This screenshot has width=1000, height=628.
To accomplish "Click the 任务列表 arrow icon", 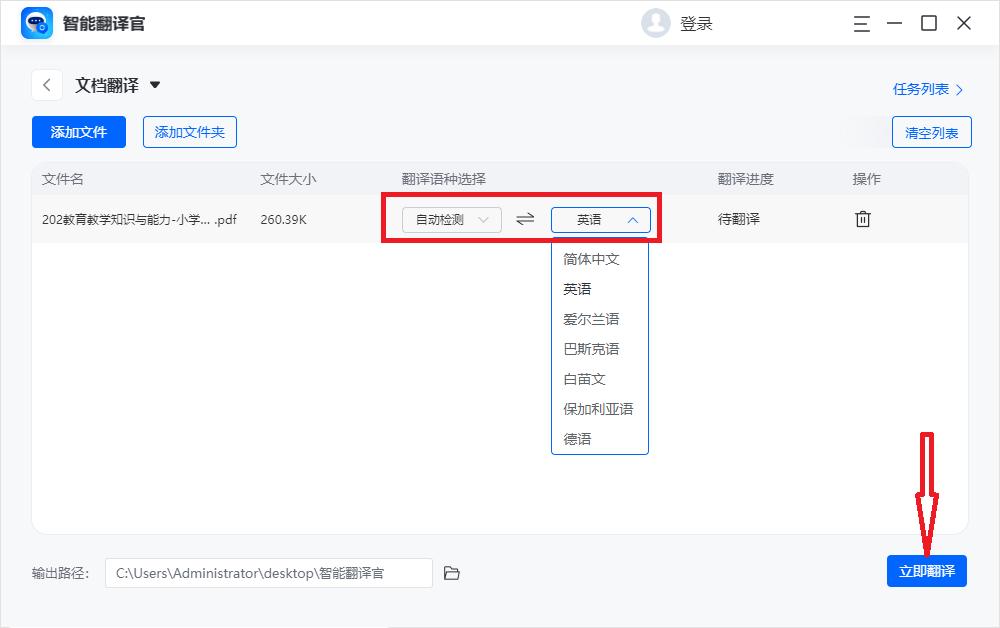I will (959, 89).
